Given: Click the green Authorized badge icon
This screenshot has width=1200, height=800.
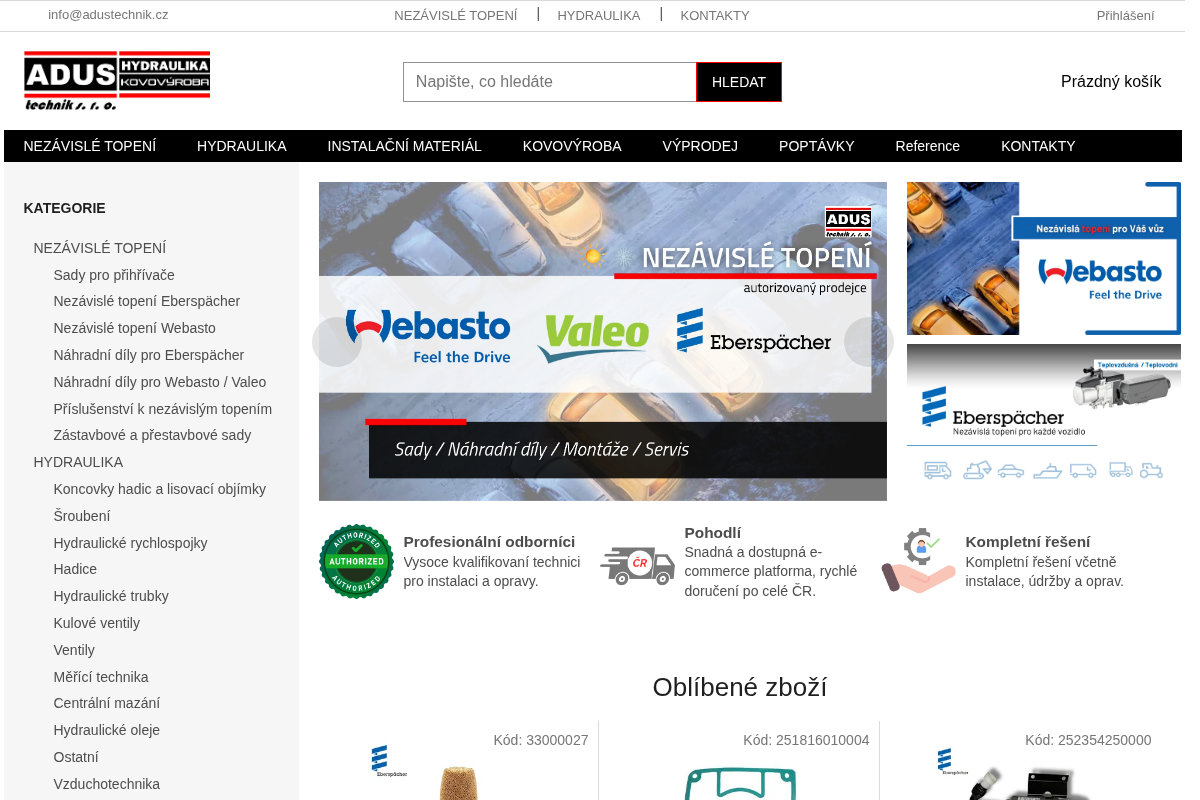Looking at the screenshot, I should [356, 561].
